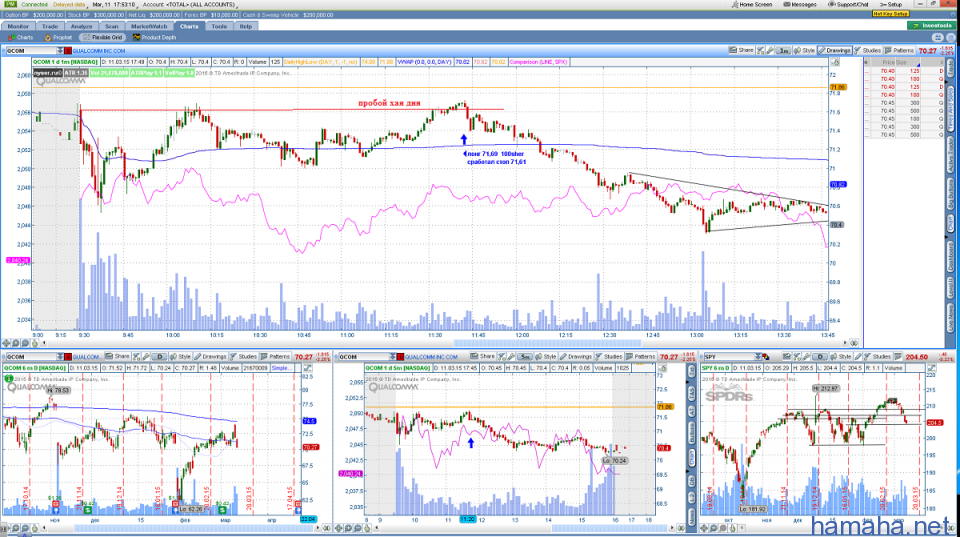
Task: Open Drawings in bottom-left QCOM chart
Action: (210, 356)
